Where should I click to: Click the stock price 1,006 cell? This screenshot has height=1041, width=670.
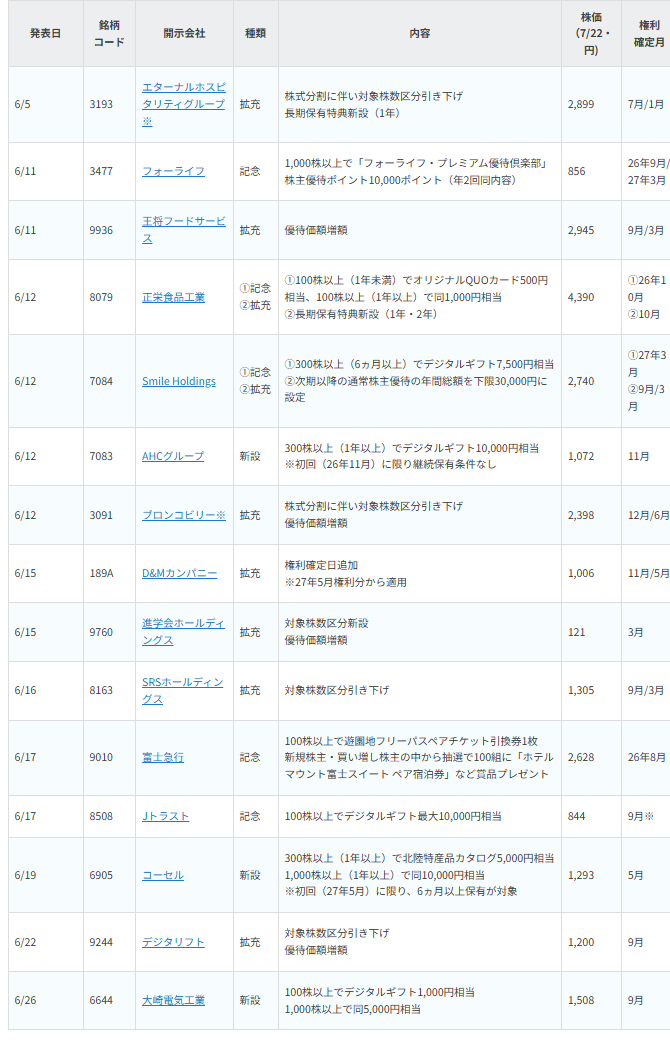pyautogui.click(x=591, y=573)
